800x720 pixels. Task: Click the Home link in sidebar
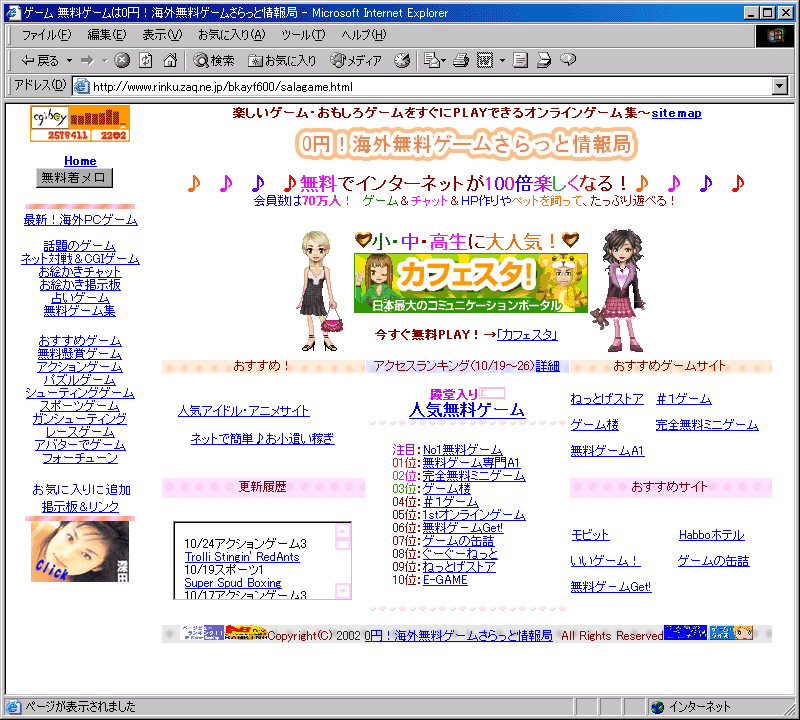(80, 161)
